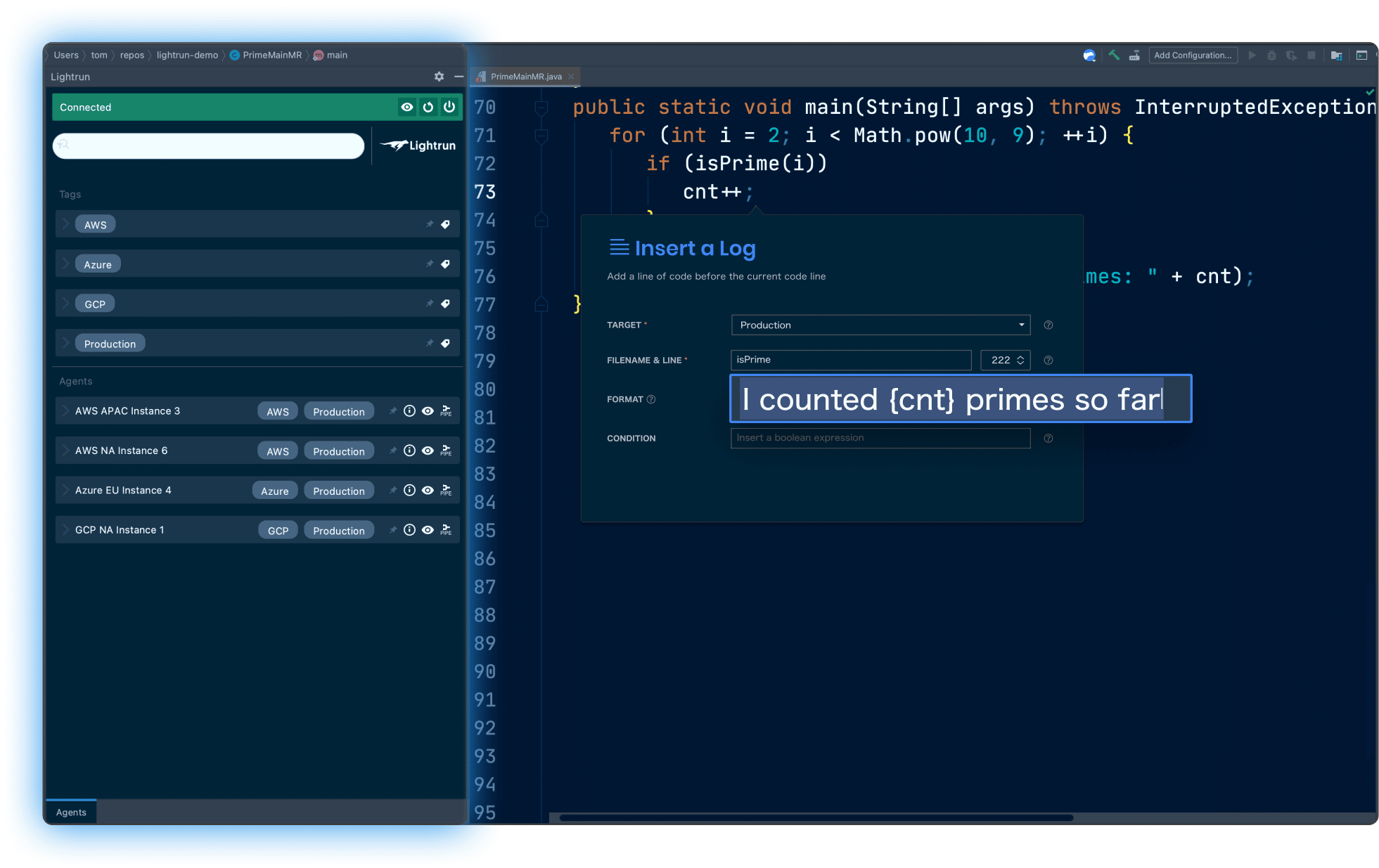1379x868 pixels.
Task: Expand the Azure tag row
Action: pyautogui.click(x=65, y=264)
